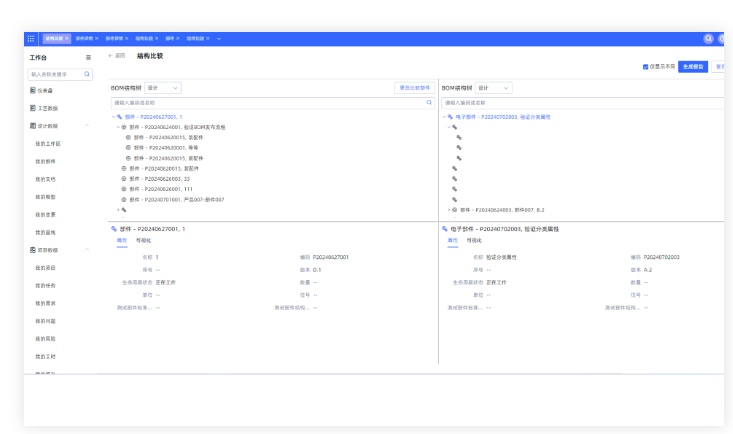Viewport: 733px width, 434px height.
Task: Open 我的风险 in the sidebar
Action: pos(45,339)
